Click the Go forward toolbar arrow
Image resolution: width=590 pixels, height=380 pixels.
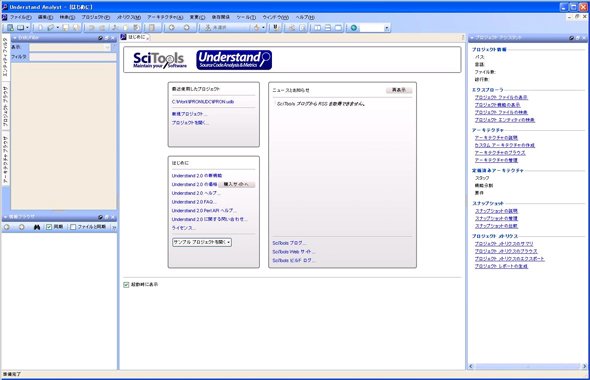(187, 28)
